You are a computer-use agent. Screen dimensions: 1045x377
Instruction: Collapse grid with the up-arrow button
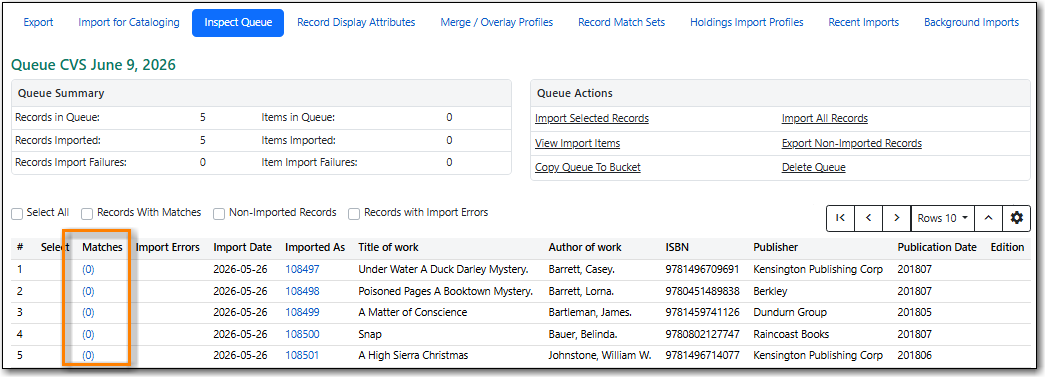pos(989,218)
